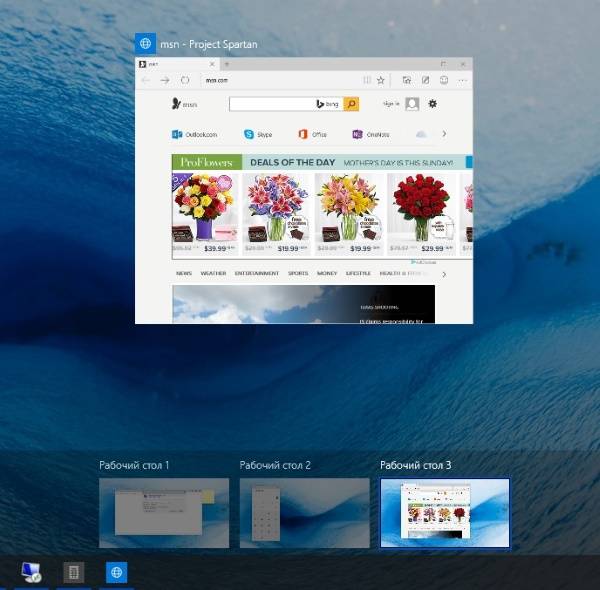Click the orange Bing search button

point(351,104)
